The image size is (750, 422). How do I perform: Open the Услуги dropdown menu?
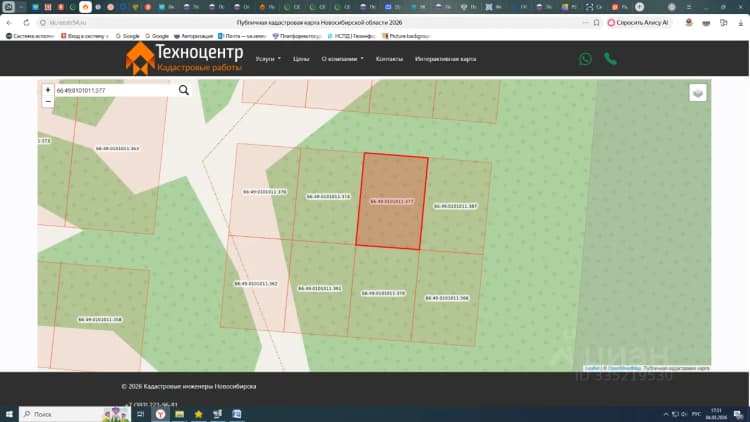pyautogui.click(x=268, y=59)
